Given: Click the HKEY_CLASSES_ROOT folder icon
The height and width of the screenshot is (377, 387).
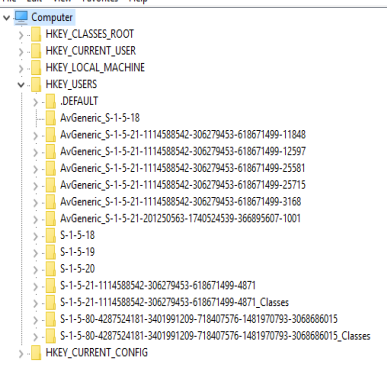Looking at the screenshot, I should pyautogui.click(x=36, y=34).
